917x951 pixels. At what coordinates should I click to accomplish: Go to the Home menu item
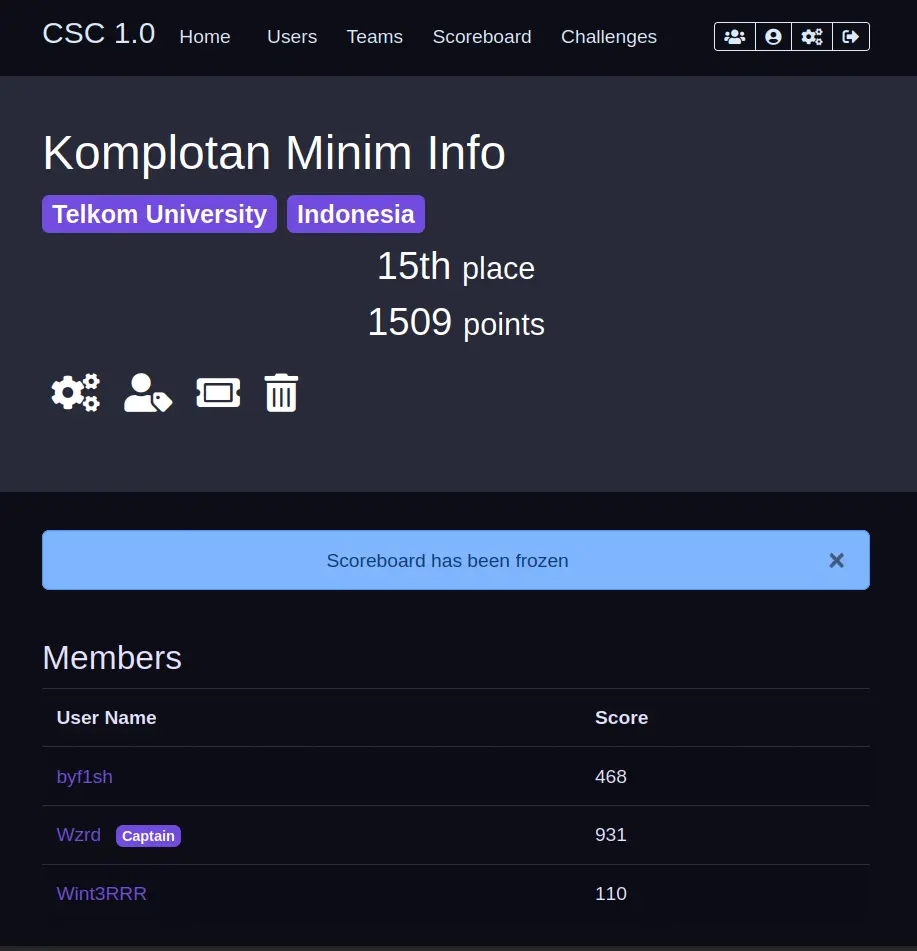205,37
